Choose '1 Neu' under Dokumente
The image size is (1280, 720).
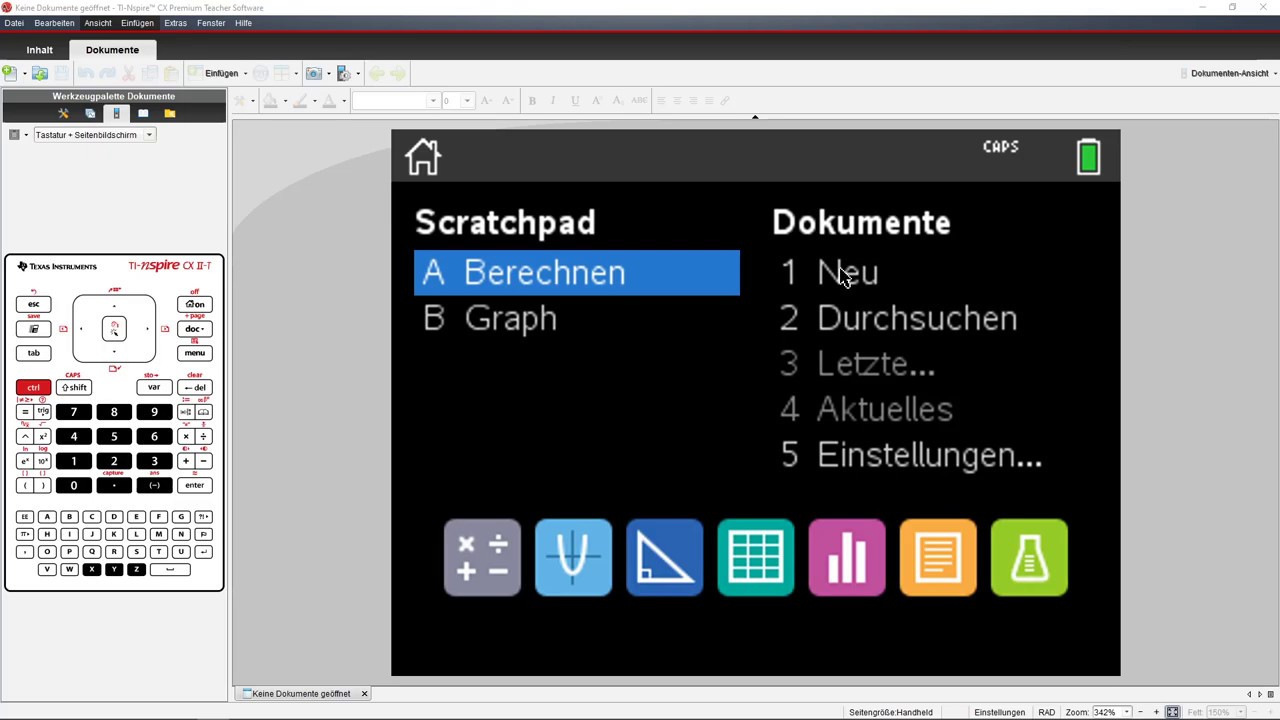tap(830, 273)
